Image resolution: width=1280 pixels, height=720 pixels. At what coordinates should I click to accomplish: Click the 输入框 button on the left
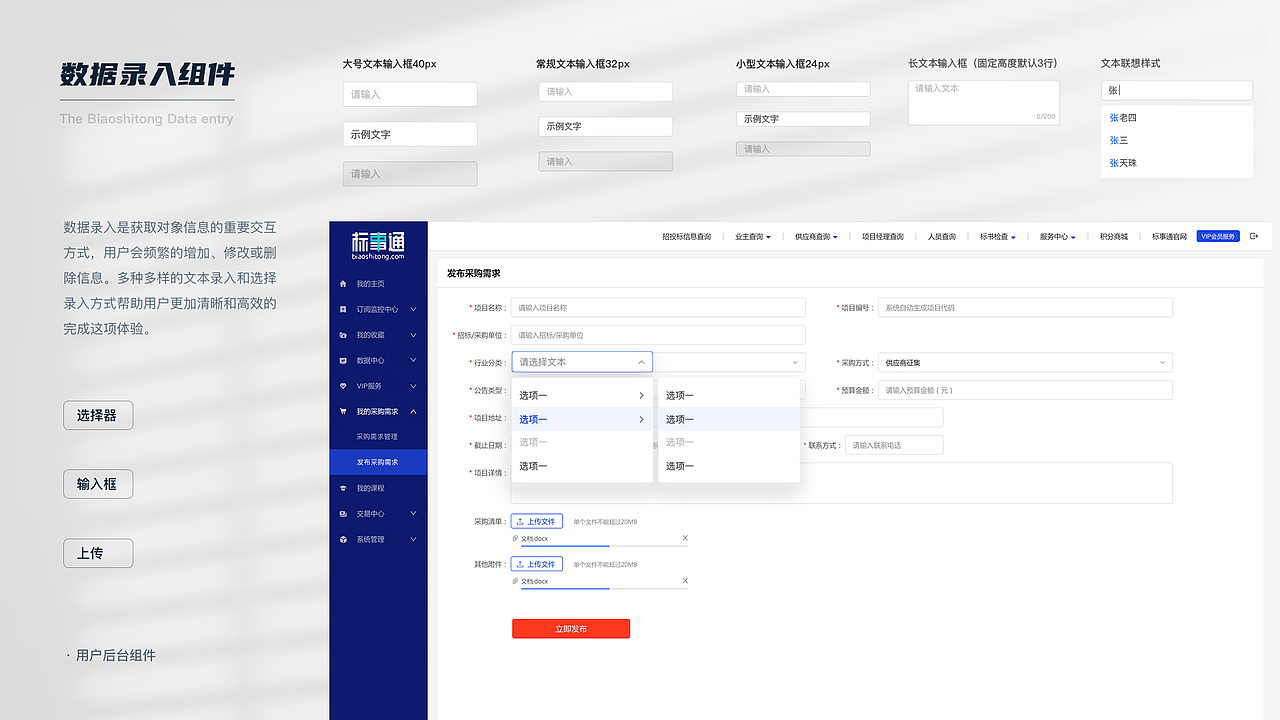[98, 484]
